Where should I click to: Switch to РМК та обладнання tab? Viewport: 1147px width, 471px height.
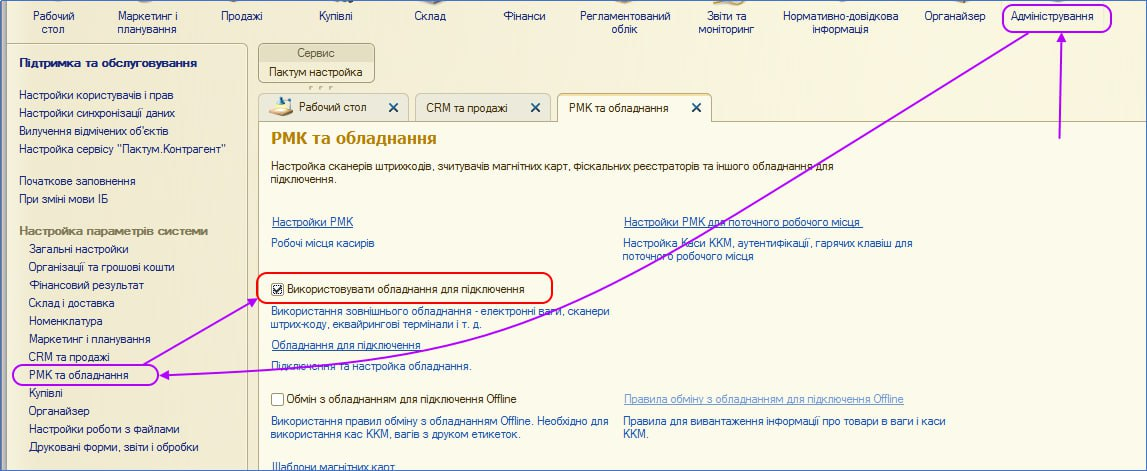click(618, 108)
